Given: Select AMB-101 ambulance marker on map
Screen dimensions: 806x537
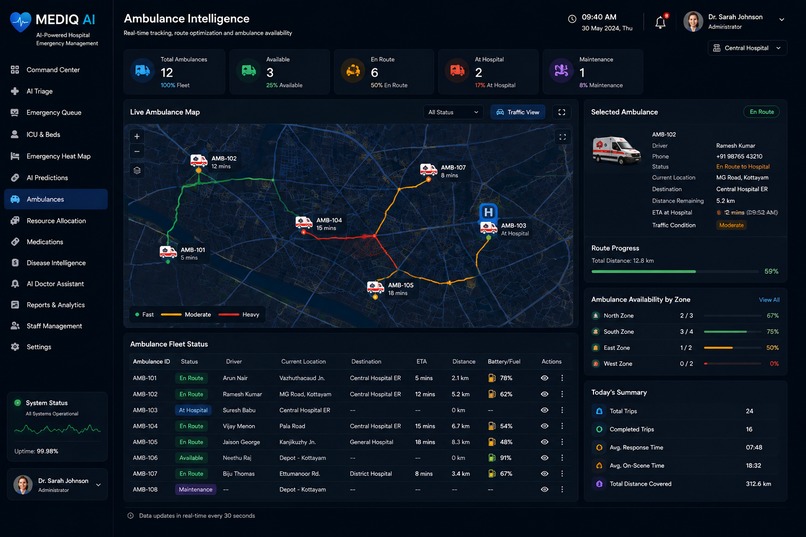Looking at the screenshot, I should (x=168, y=252).
